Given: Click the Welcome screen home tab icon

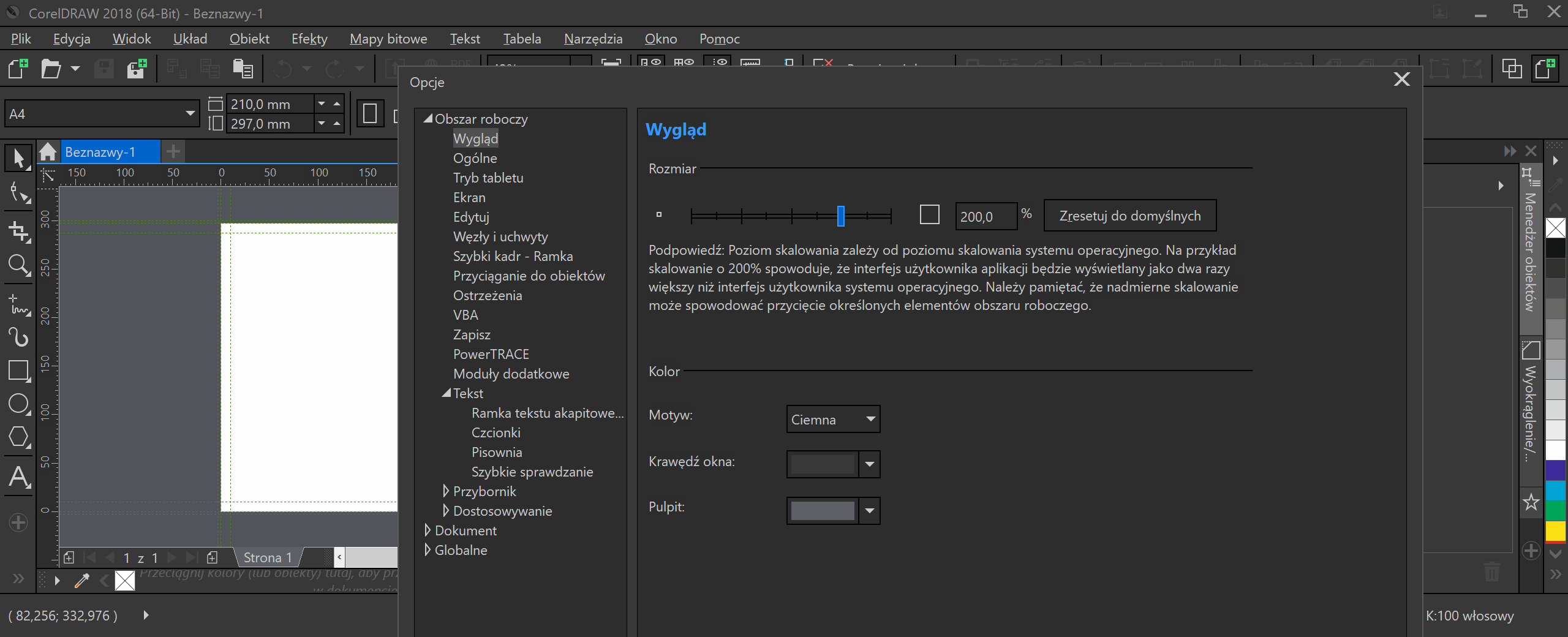Looking at the screenshot, I should (x=48, y=152).
